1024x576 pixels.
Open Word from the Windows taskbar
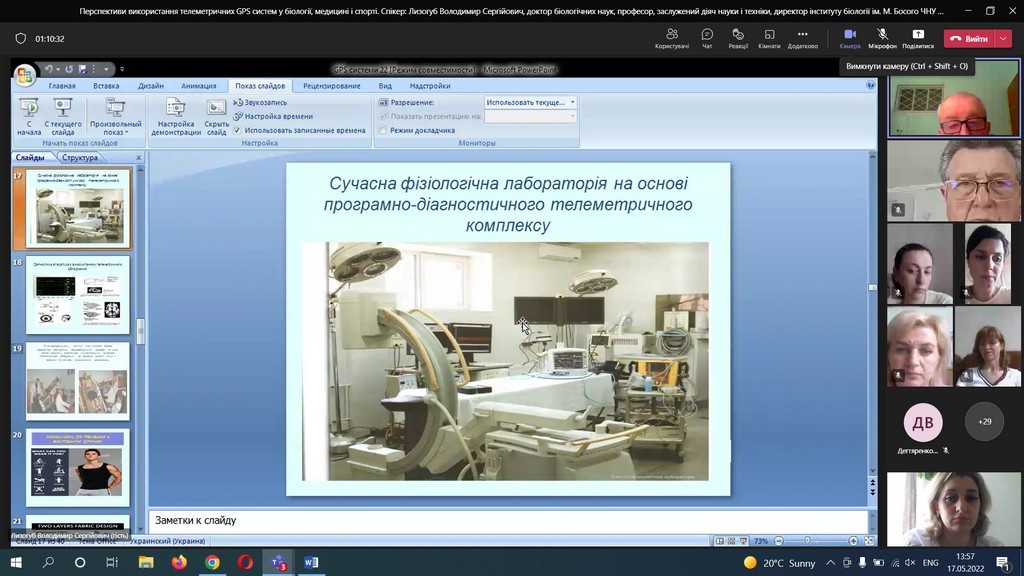coord(309,563)
